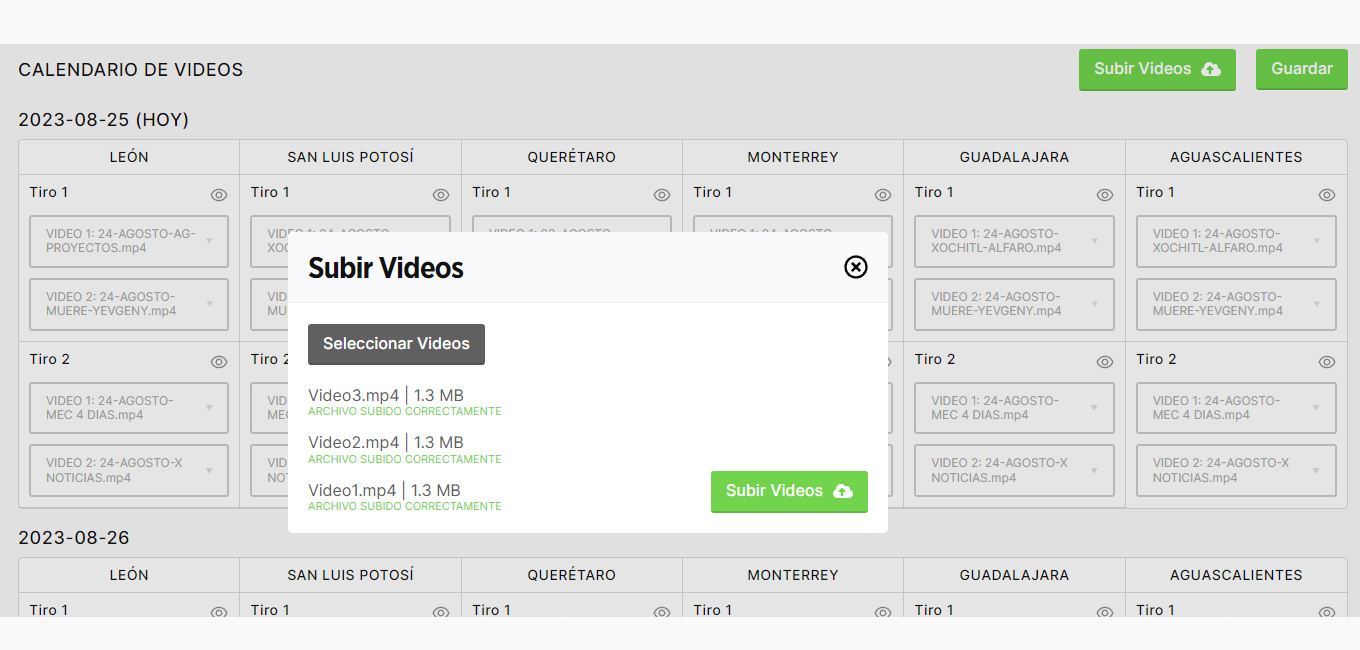Click Video3.mp4 file entry
This screenshot has width=1360, height=650.
coord(386,396)
